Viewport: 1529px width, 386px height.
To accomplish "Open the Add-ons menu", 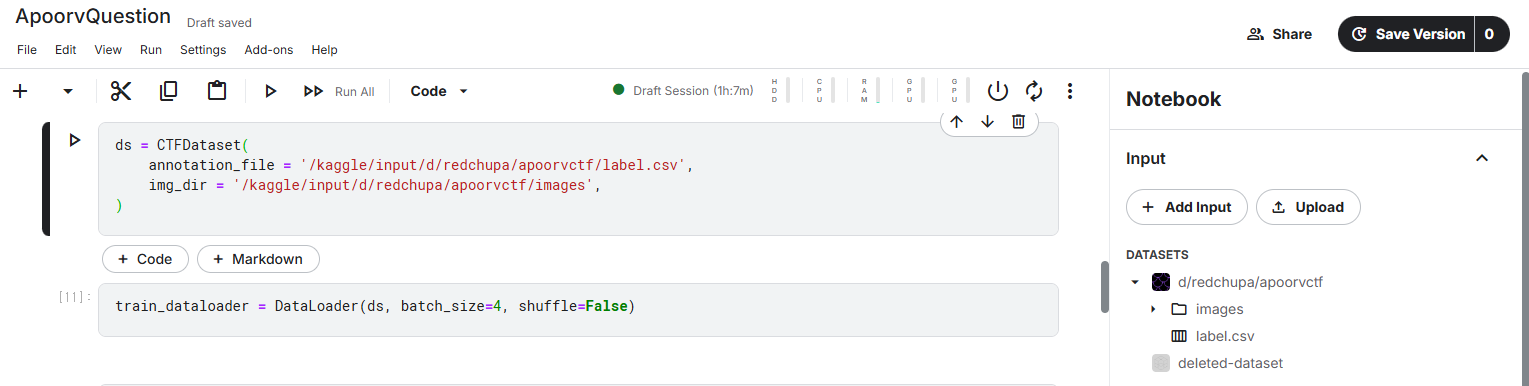I will click(269, 50).
